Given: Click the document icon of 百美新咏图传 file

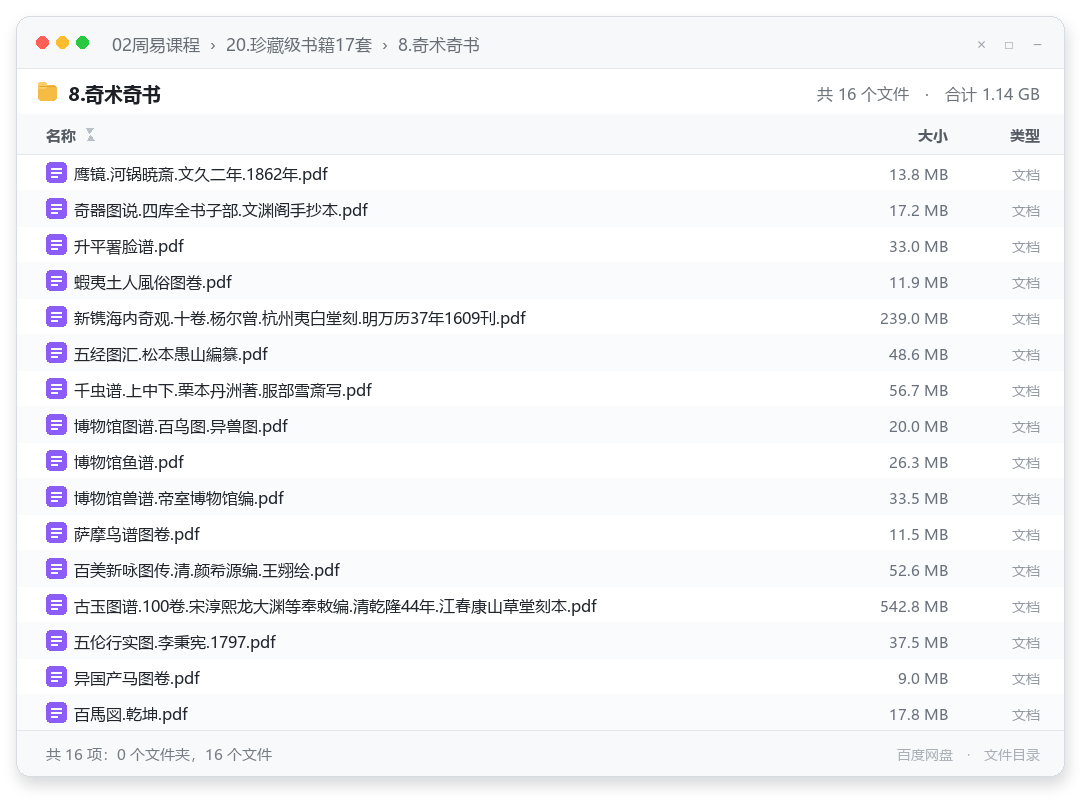Looking at the screenshot, I should pyautogui.click(x=56, y=569).
